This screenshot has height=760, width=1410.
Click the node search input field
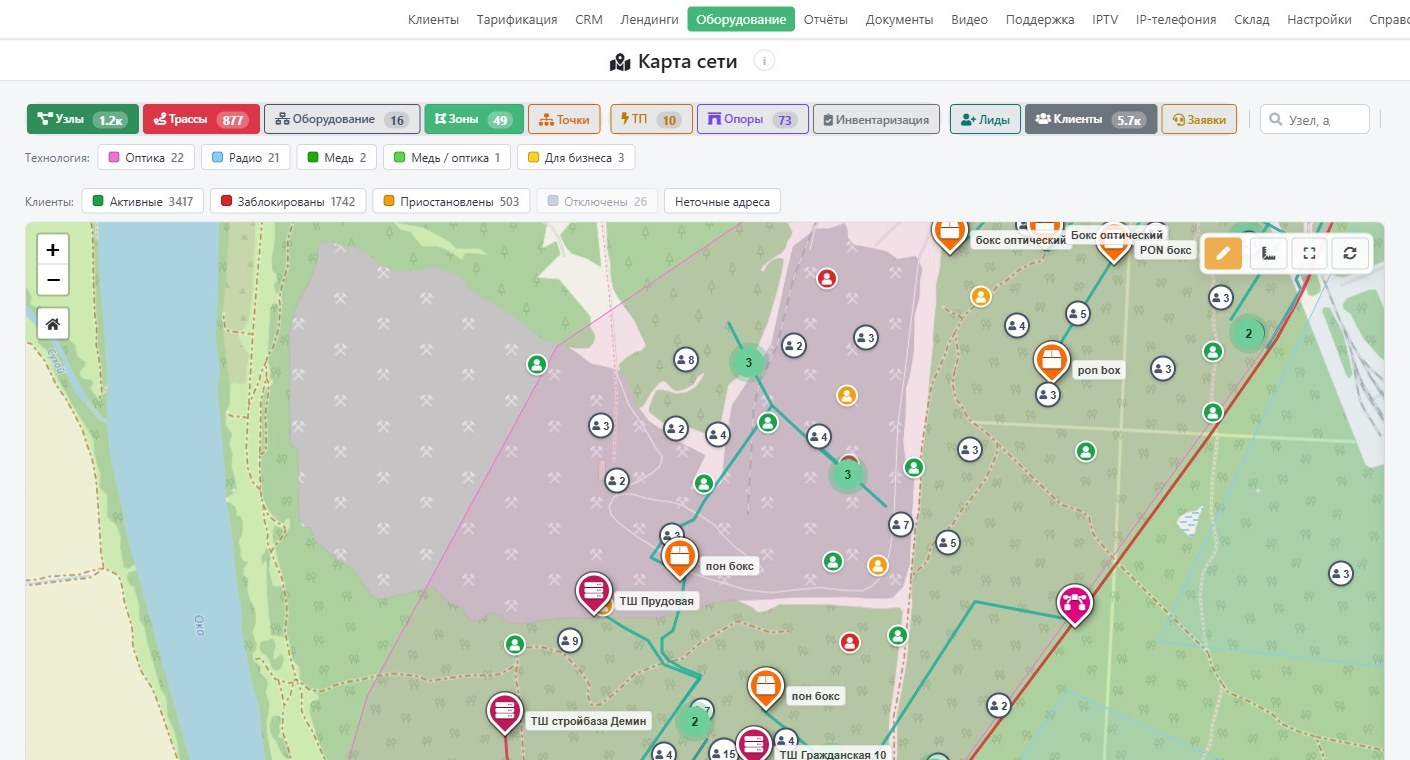point(1315,119)
